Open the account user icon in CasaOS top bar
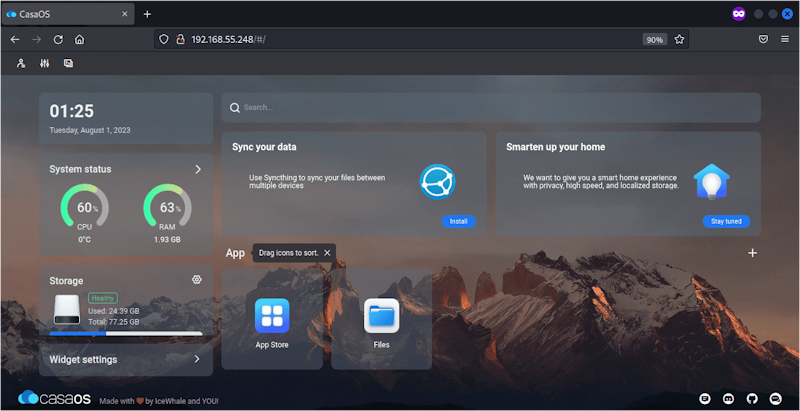This screenshot has width=800, height=411. click(x=21, y=63)
